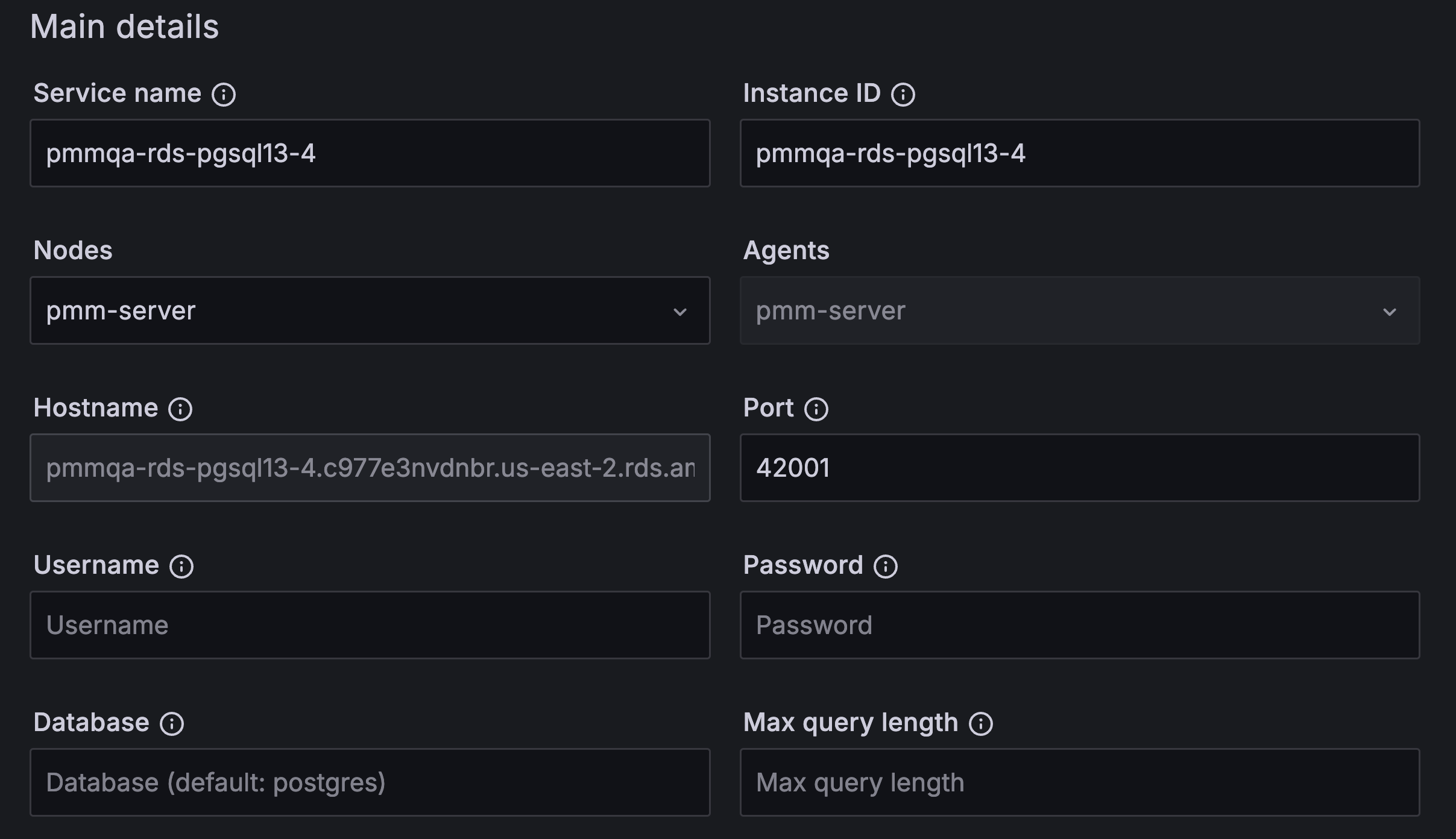Viewport: 1456px width, 839px height.
Task: Click the Hostname input field
Action: 370,468
